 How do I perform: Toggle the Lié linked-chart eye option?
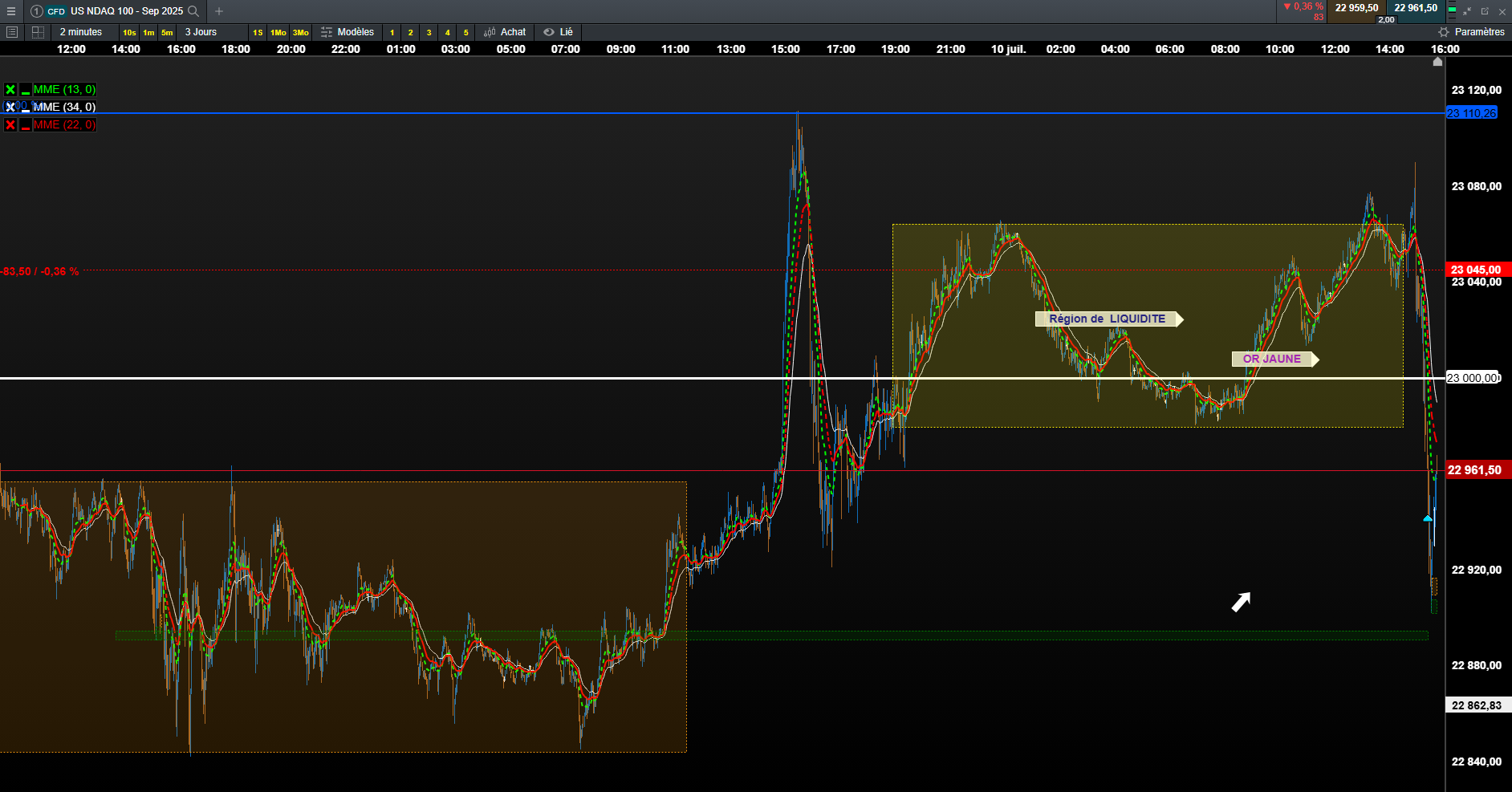click(x=559, y=32)
